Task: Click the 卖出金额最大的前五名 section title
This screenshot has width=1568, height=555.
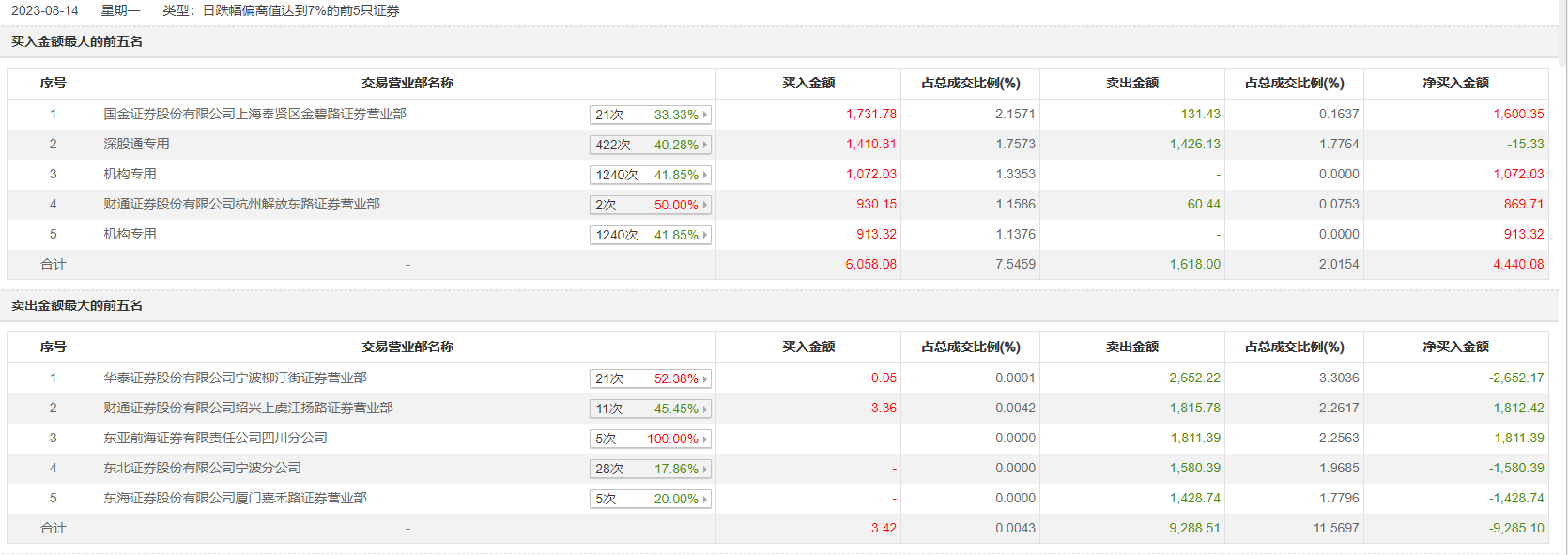Action: (77, 305)
